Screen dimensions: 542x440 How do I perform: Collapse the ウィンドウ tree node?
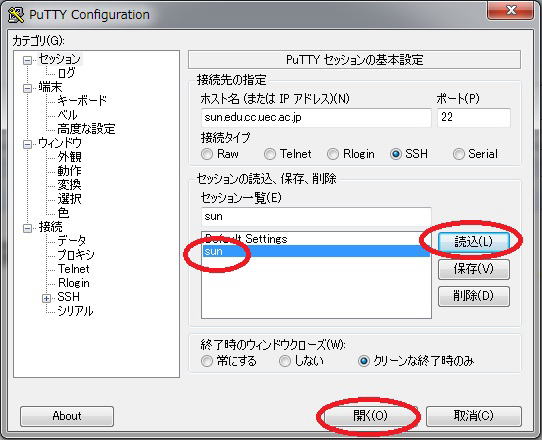tap(27, 144)
